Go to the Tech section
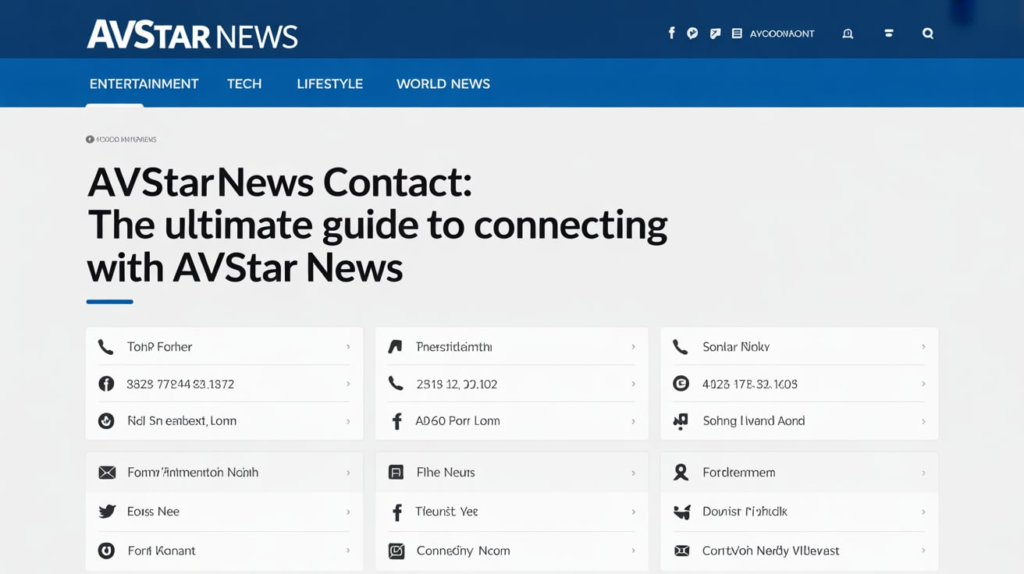Viewport: 1024px width, 574px height. (x=244, y=84)
